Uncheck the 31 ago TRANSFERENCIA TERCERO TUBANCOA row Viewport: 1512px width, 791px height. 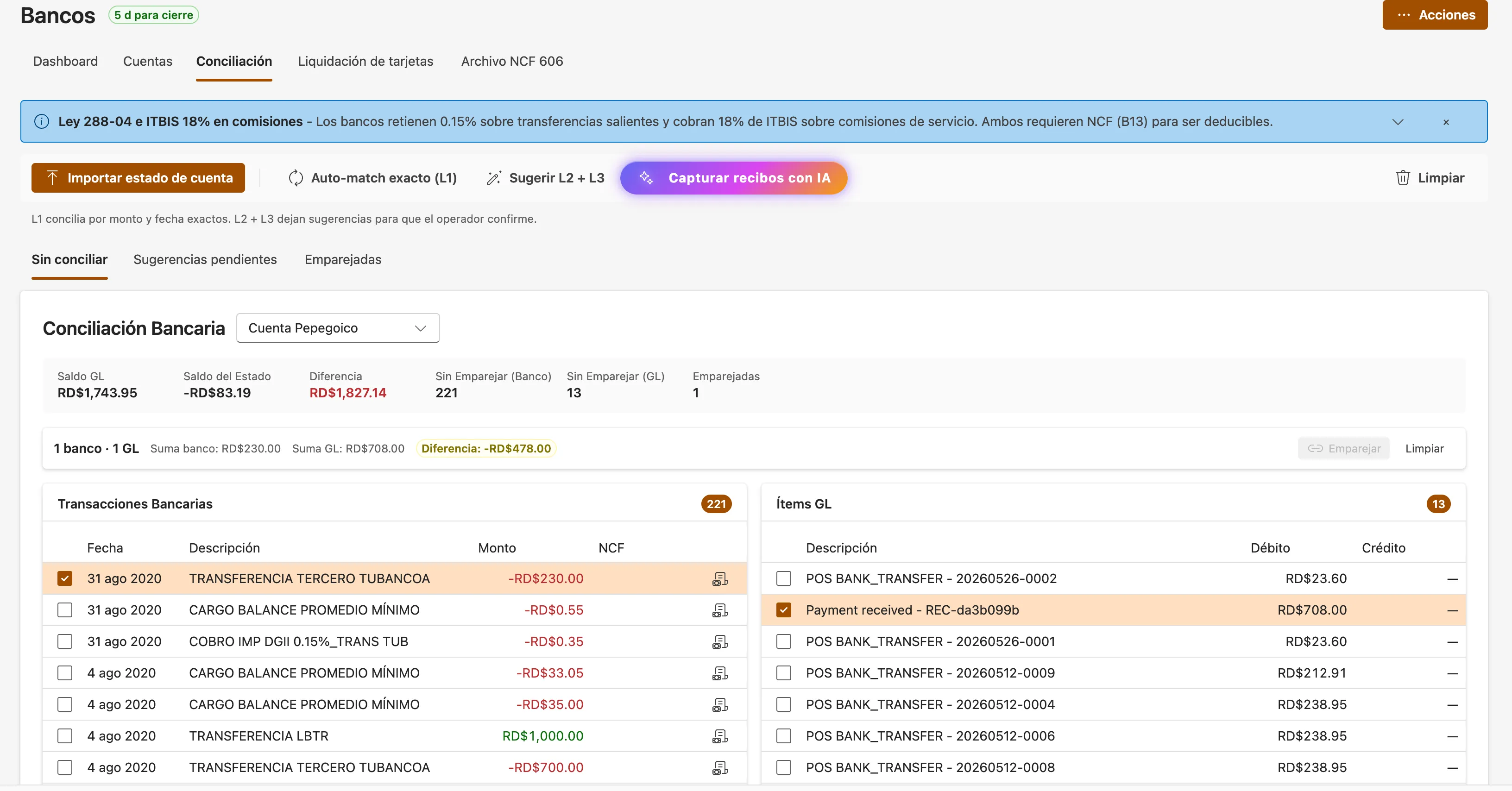[x=65, y=578]
